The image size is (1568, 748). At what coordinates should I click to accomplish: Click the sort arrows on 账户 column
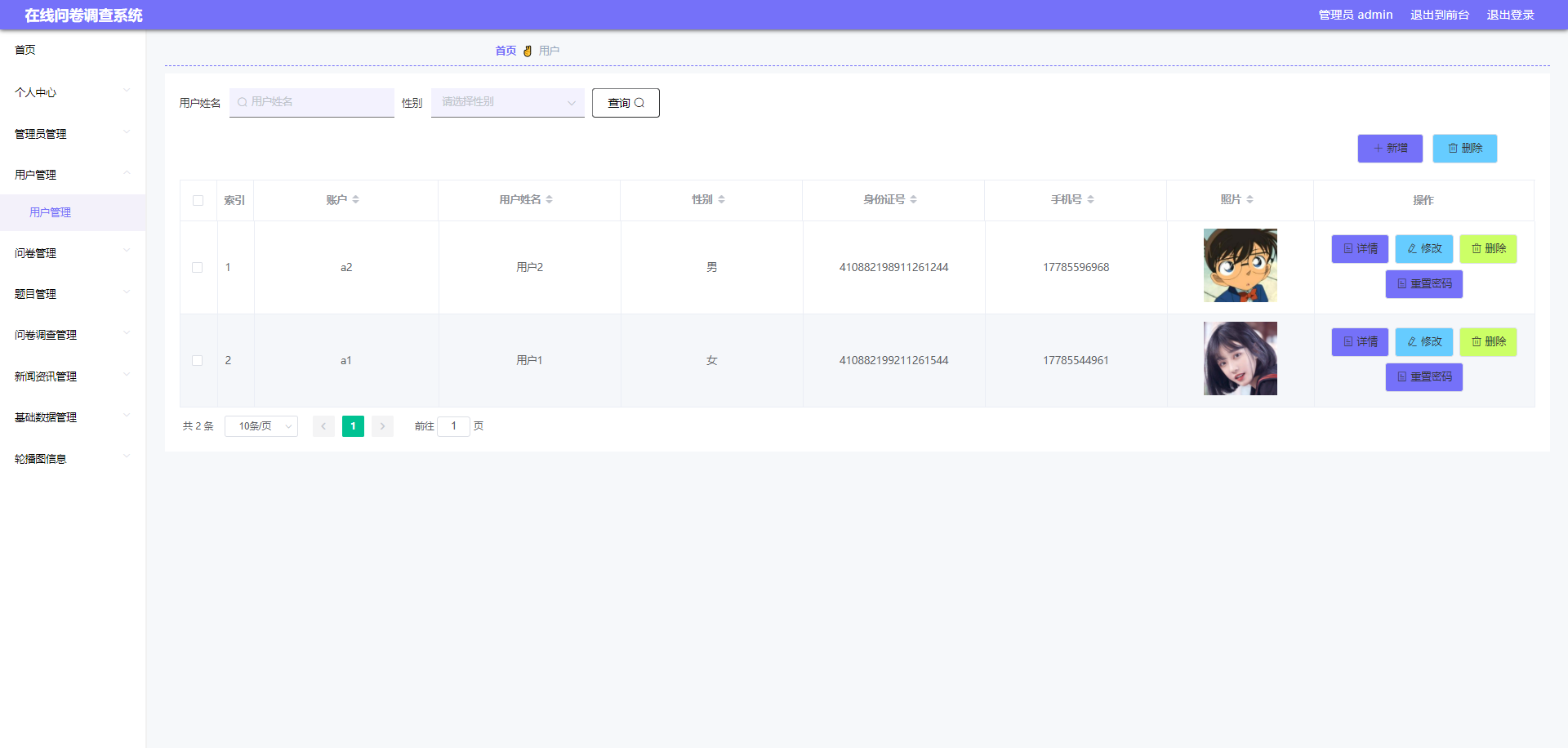pyautogui.click(x=355, y=200)
